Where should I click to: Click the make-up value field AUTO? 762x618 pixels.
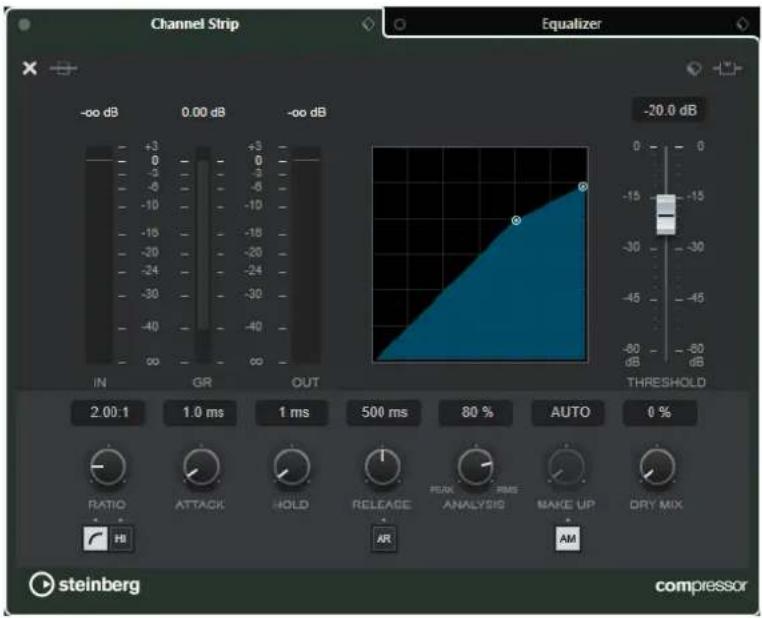pyautogui.click(x=569, y=412)
